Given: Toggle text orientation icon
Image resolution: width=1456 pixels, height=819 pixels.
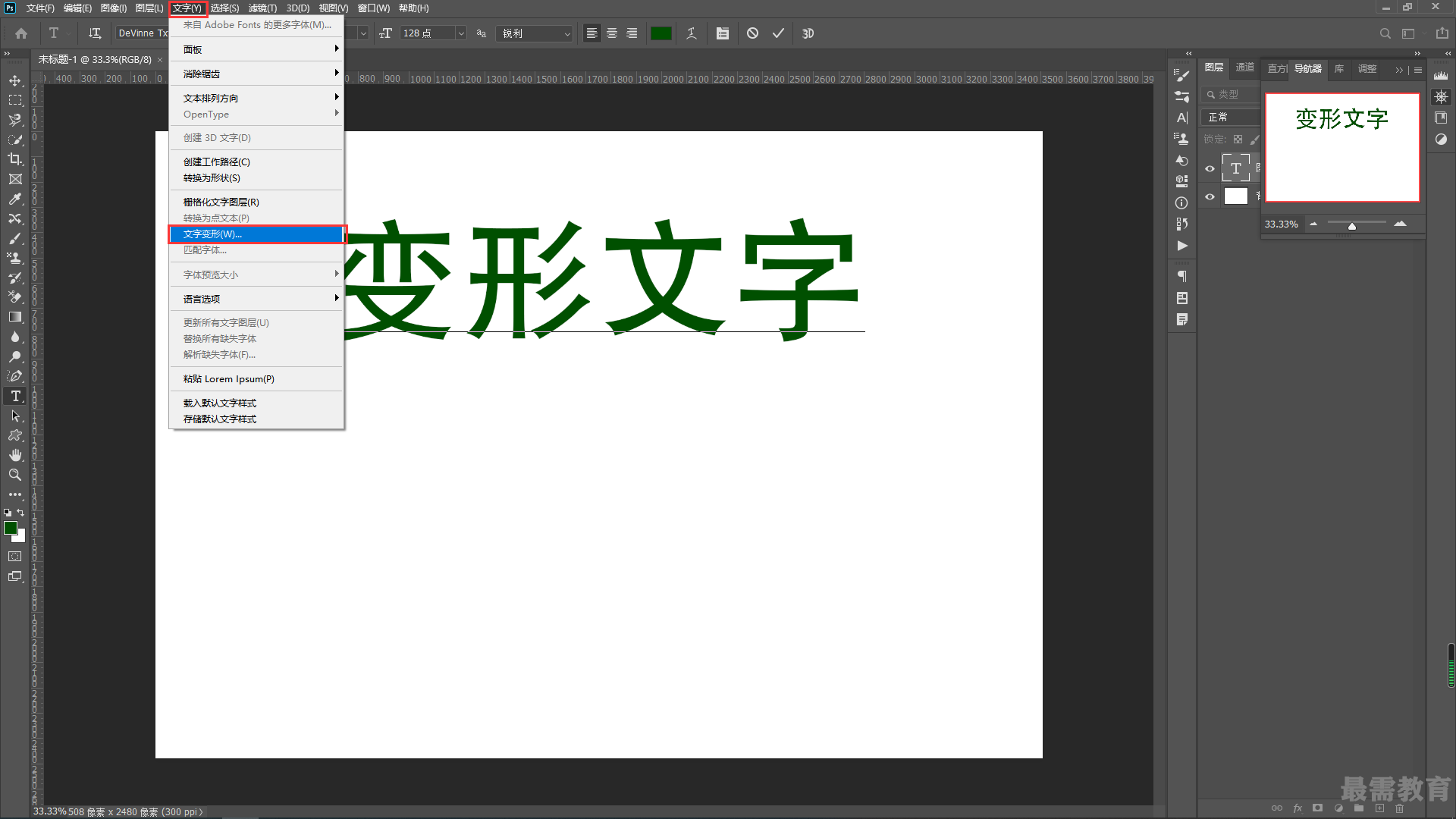Looking at the screenshot, I should pos(95,33).
